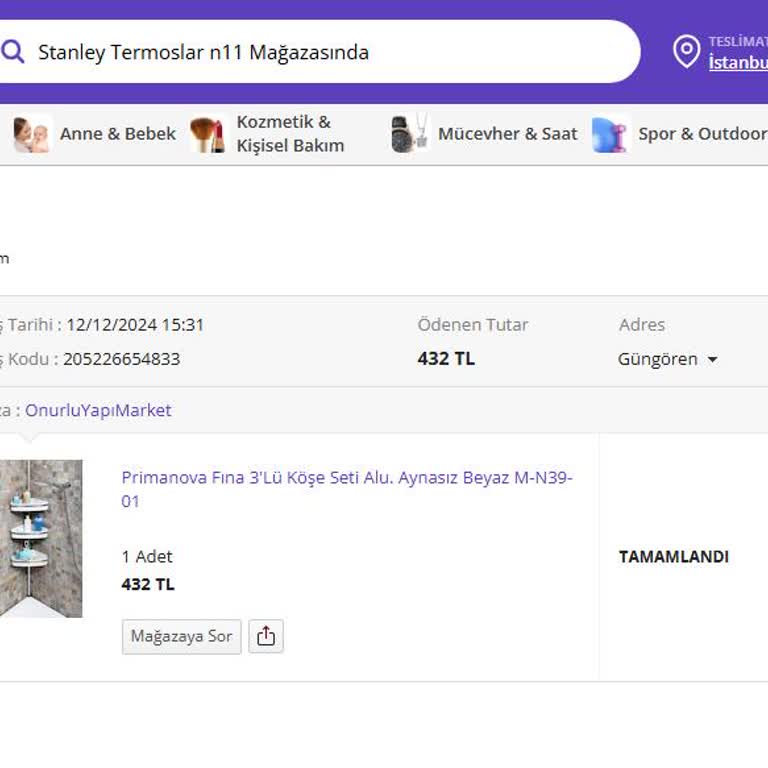Click the search magnifier icon
This screenshot has width=768, height=768.
coord(13,52)
